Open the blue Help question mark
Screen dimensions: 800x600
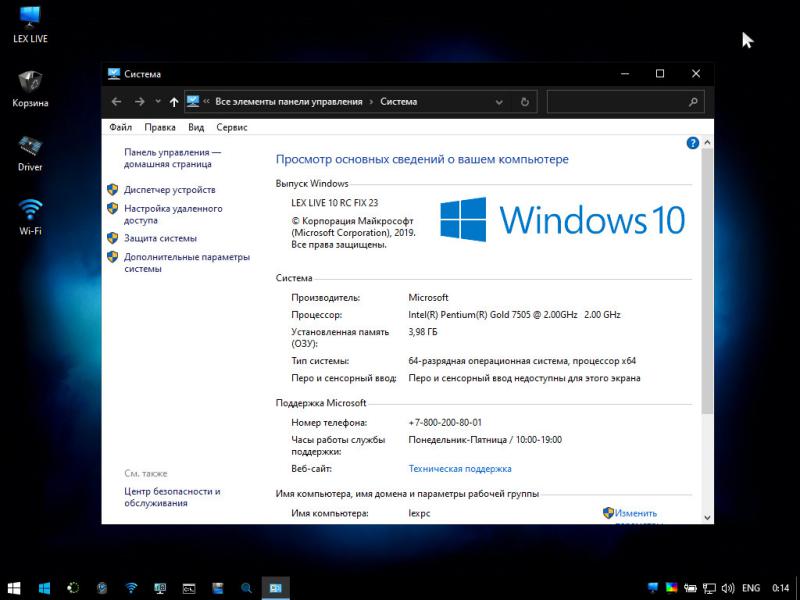[692, 143]
